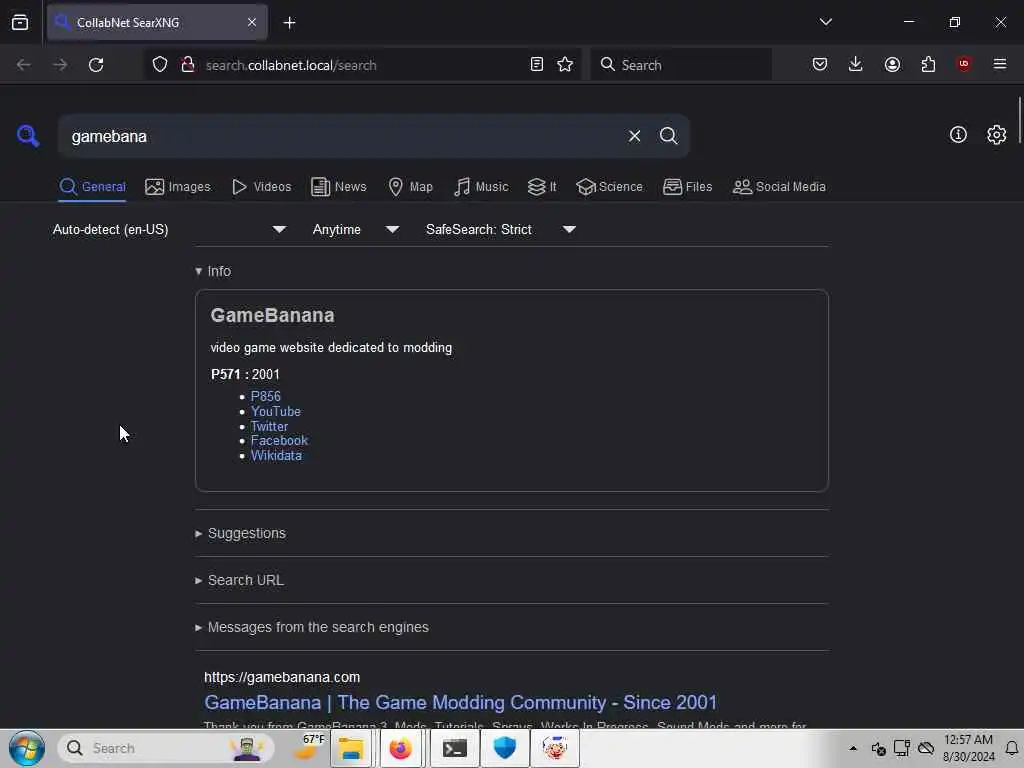The height and width of the screenshot is (768, 1024).
Task: Focus the Firefox toolbar Search box
Action: pyautogui.click(x=681, y=65)
